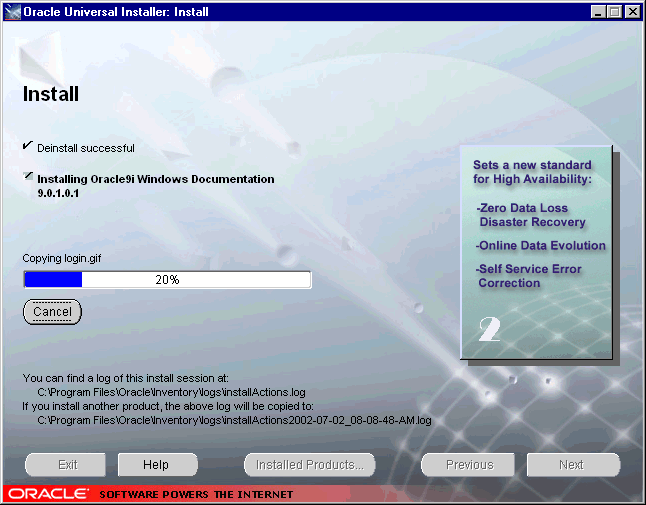Click the Deinstall successful checkmark icon
The height and width of the screenshot is (505, 646).
click(28, 145)
